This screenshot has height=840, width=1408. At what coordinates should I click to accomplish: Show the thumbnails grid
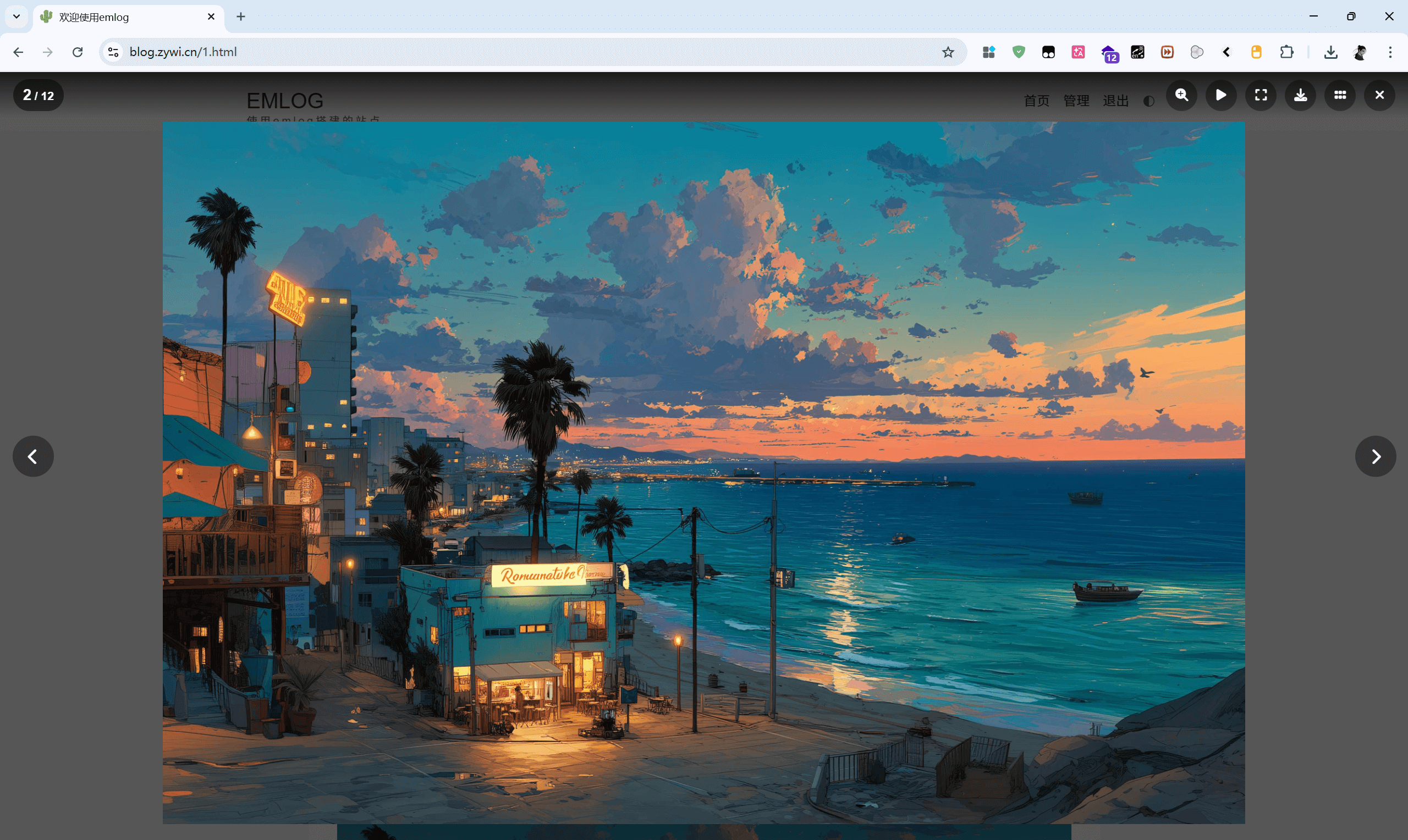click(1340, 95)
